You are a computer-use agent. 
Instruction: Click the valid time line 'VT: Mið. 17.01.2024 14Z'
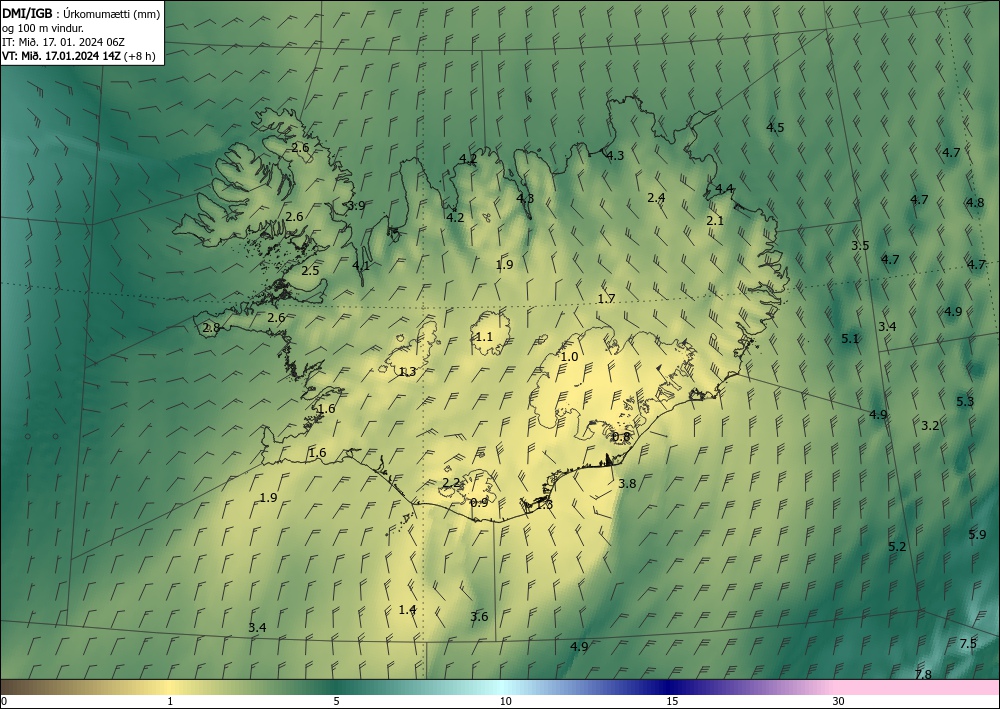pyautogui.click(x=61, y=55)
